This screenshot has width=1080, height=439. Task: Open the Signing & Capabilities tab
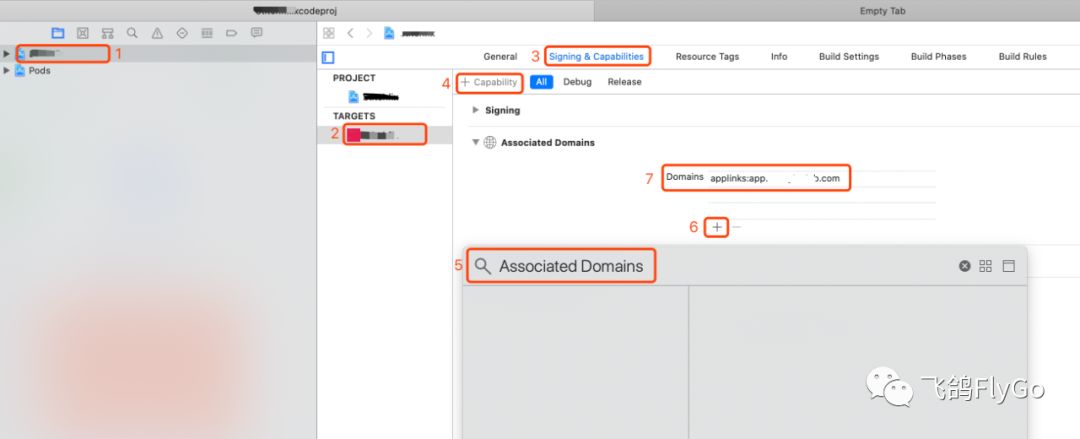[x=596, y=57]
